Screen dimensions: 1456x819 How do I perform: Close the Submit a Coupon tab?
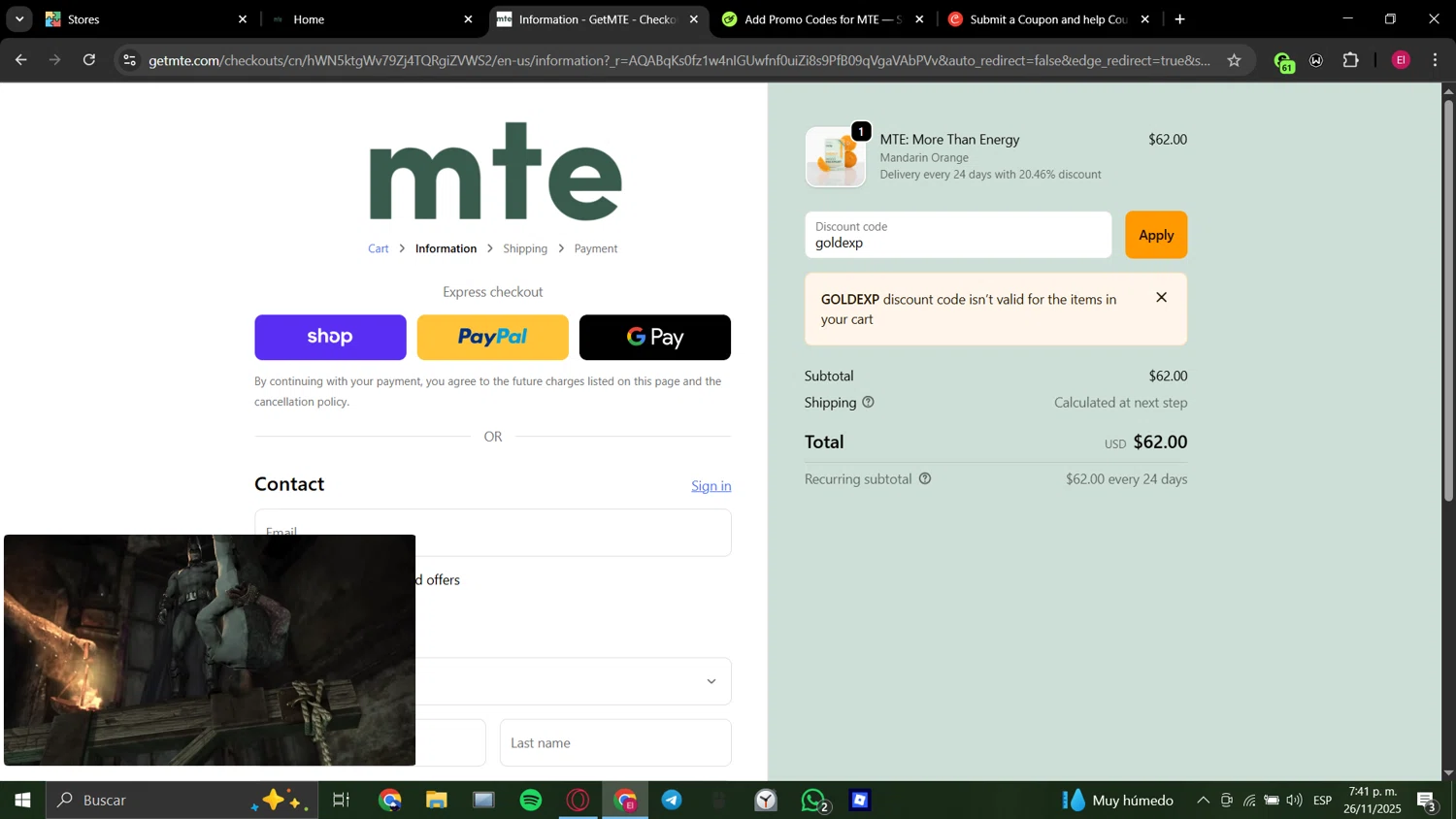[1145, 18]
